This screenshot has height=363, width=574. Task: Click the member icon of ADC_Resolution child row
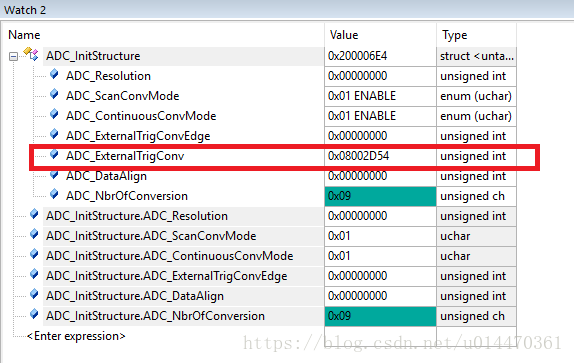click(54, 74)
